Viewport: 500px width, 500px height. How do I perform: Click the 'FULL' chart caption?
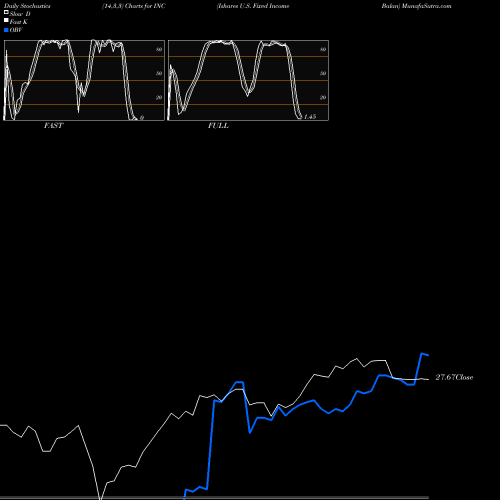tap(218, 126)
